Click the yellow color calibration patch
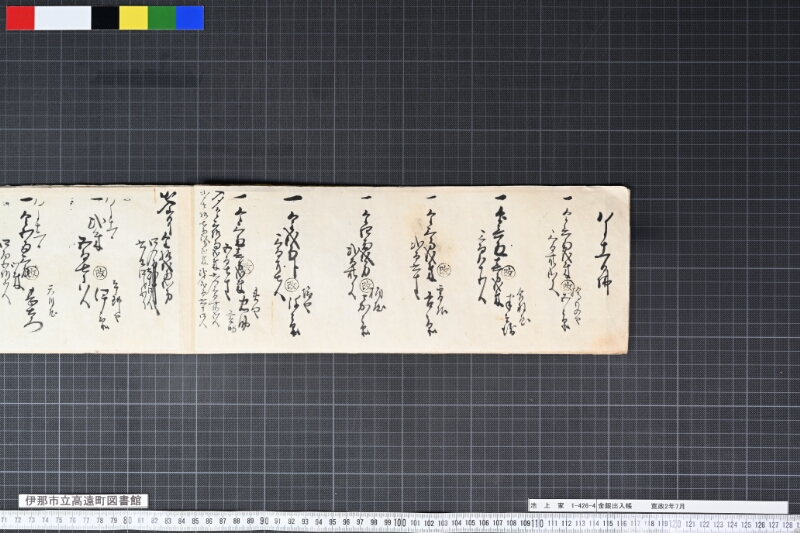 click(x=134, y=18)
